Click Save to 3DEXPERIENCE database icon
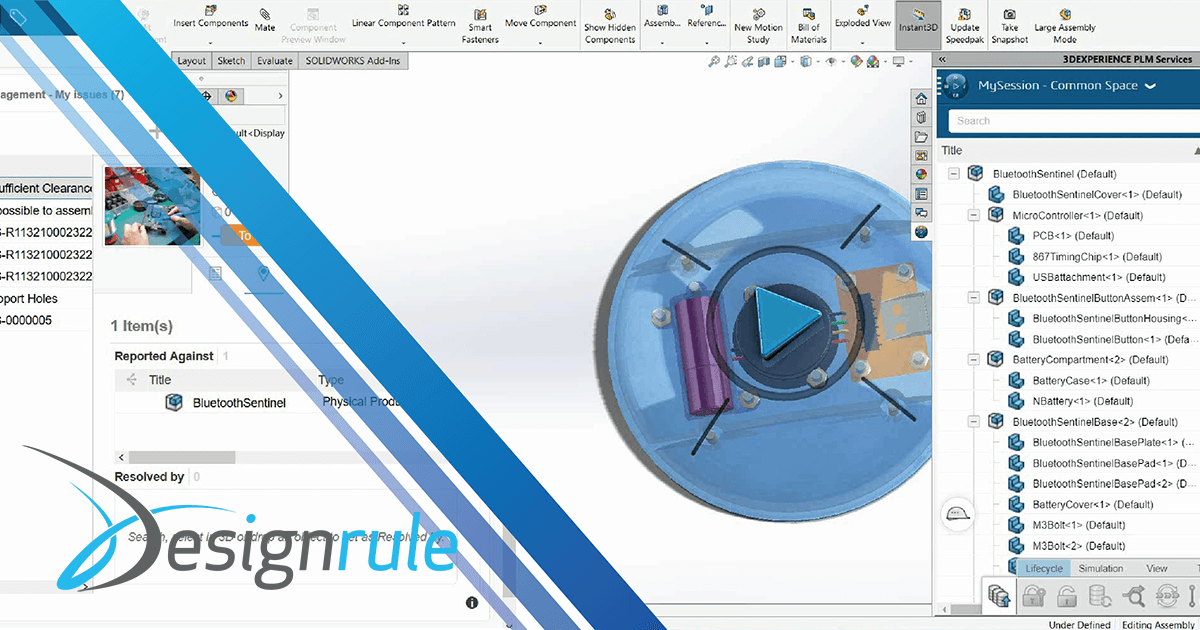This screenshot has width=1200, height=630. (x=999, y=597)
